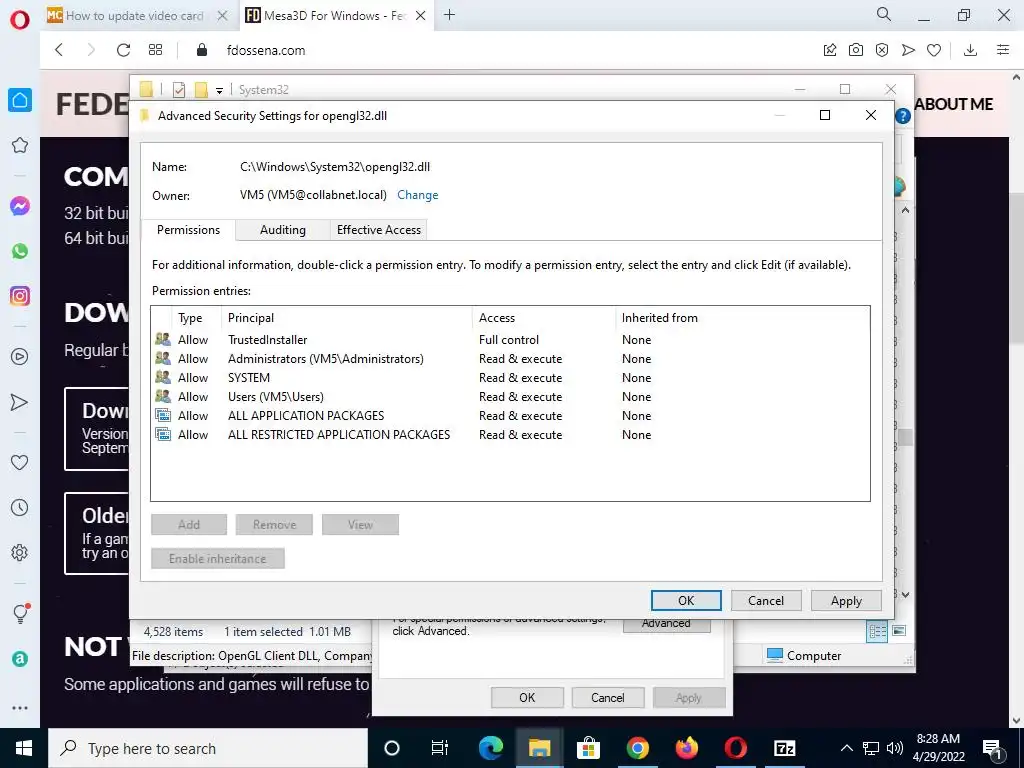Select the SYSTEM permission entry

point(509,377)
